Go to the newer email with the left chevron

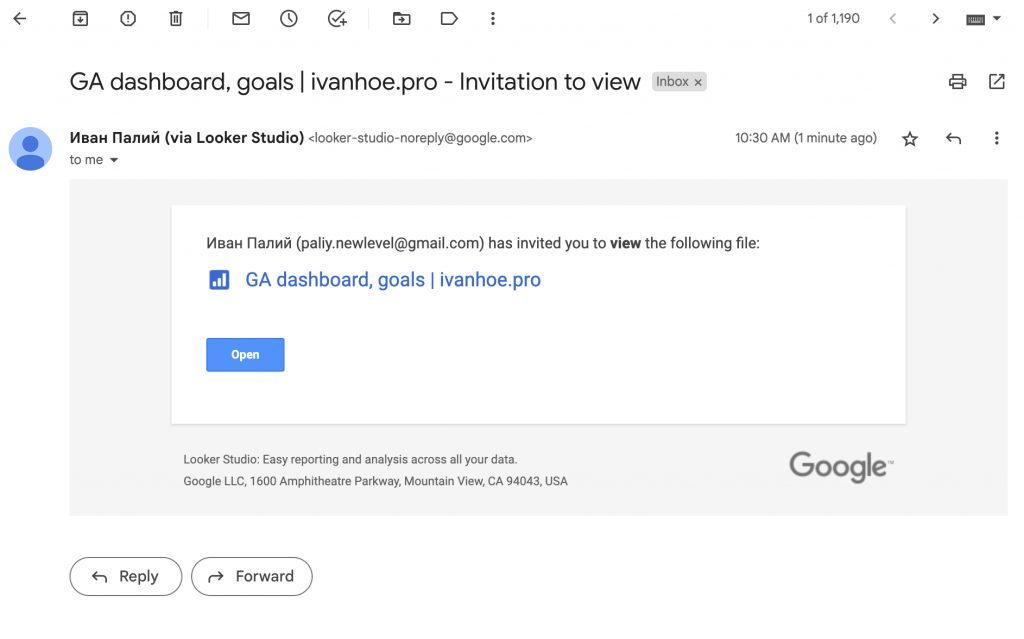click(893, 19)
